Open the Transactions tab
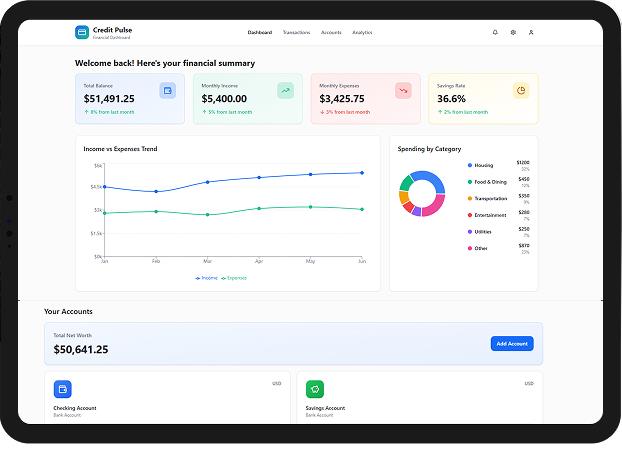The image size is (622, 449). [x=296, y=32]
